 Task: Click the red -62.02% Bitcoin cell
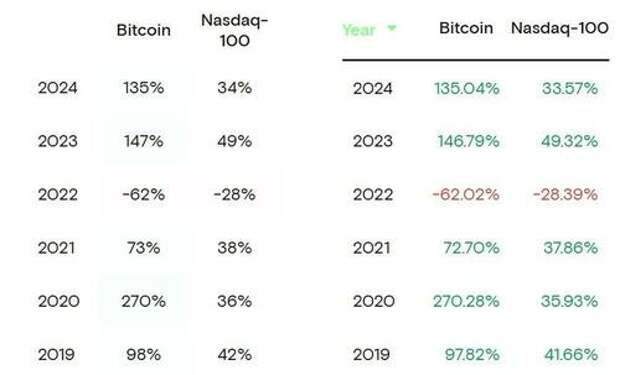(x=466, y=195)
